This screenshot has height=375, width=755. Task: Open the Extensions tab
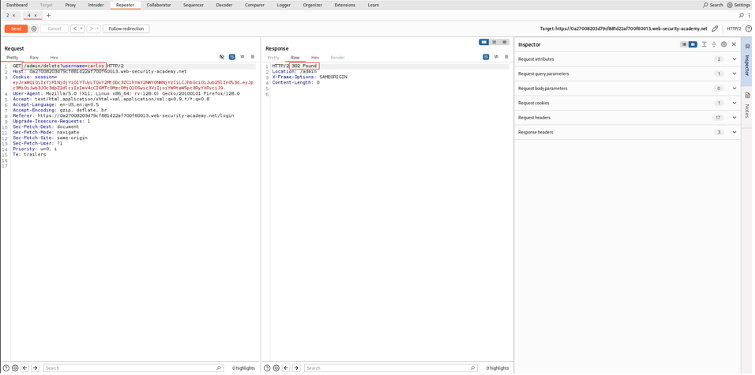pos(345,5)
